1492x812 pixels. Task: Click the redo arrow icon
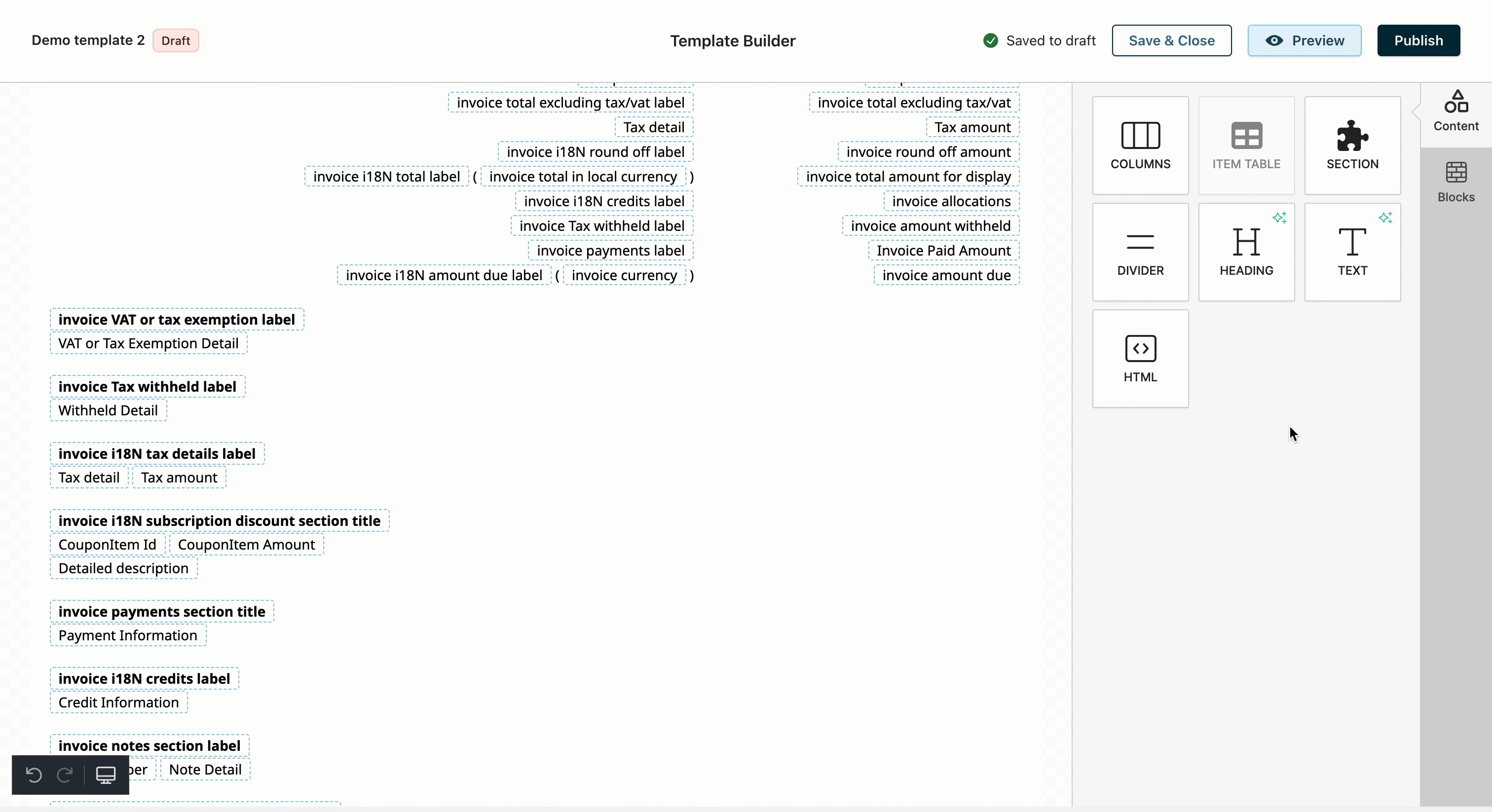coord(65,775)
